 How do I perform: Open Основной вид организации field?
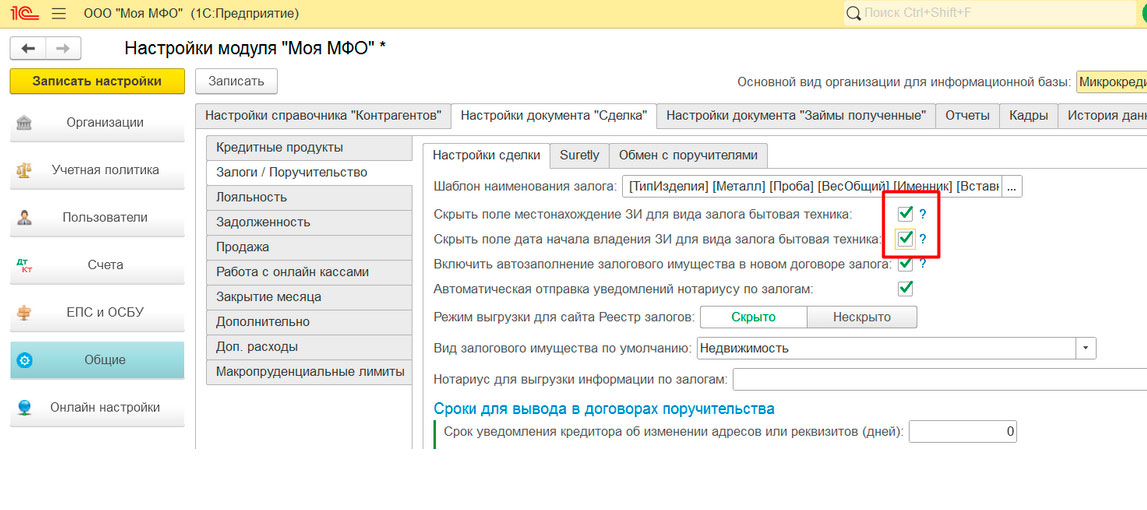tap(1111, 82)
